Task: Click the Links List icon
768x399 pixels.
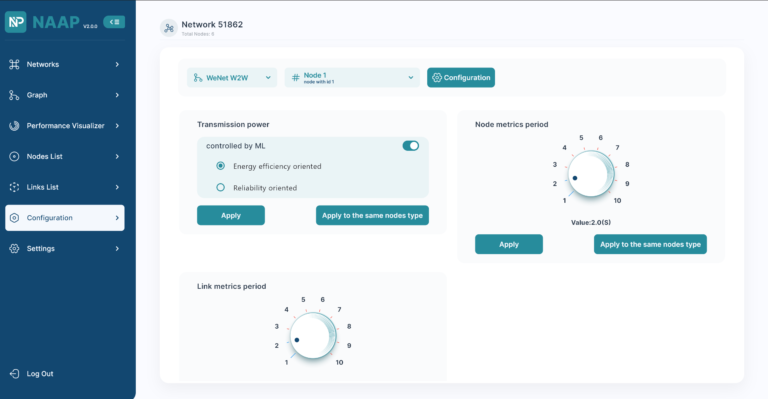Action: coord(14,187)
